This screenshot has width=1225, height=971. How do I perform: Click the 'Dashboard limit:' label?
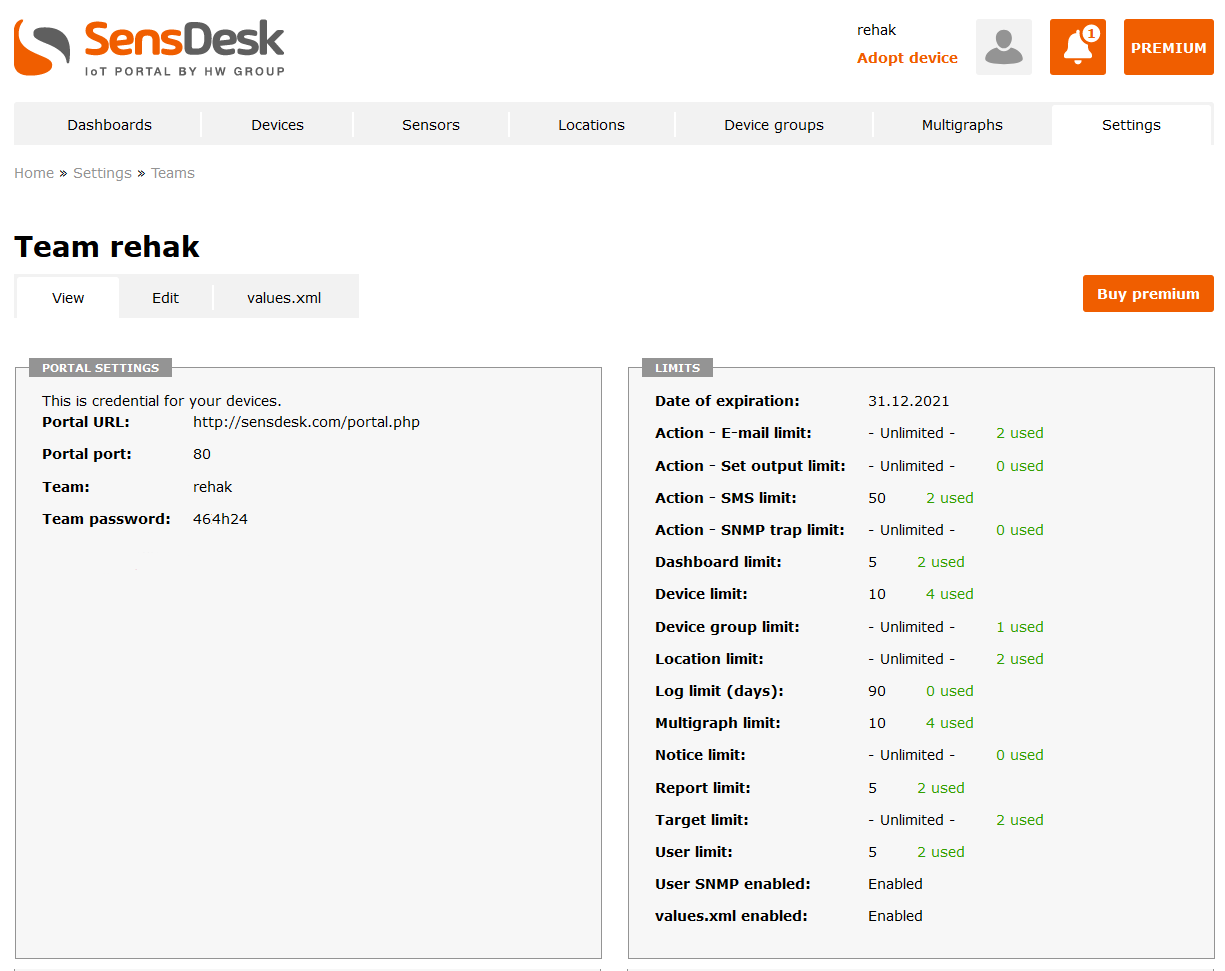718,562
